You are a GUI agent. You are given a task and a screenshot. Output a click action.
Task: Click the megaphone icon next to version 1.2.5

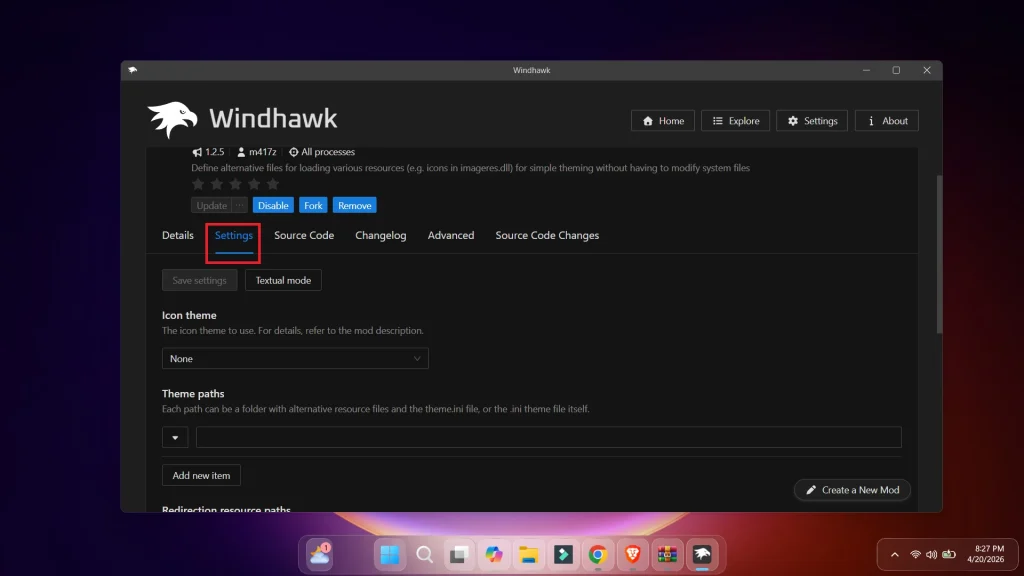[x=197, y=152]
